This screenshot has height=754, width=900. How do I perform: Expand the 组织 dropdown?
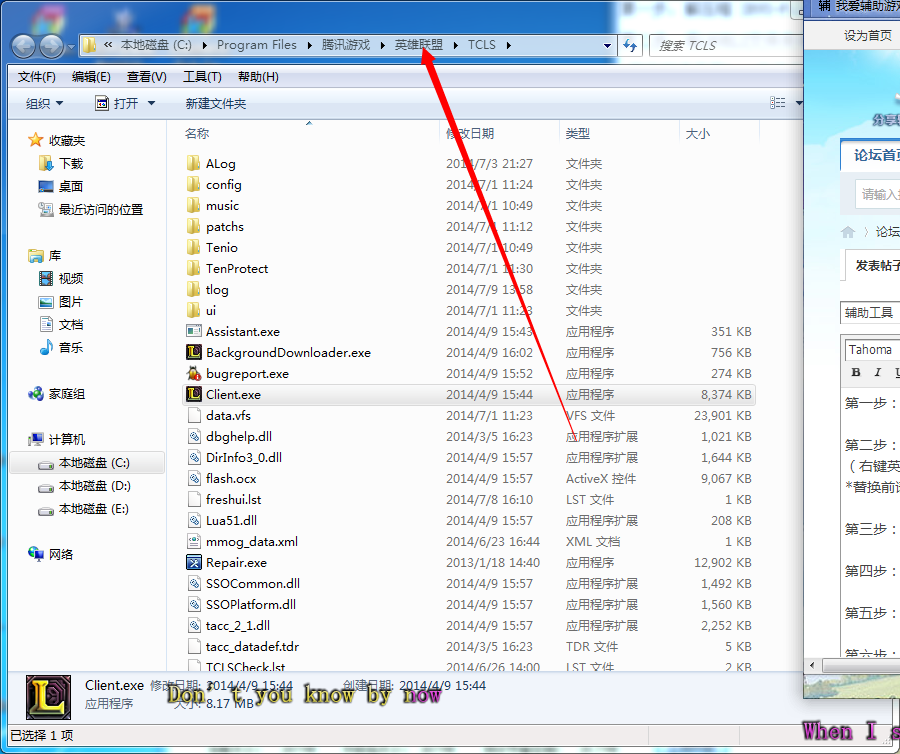[x=45, y=104]
